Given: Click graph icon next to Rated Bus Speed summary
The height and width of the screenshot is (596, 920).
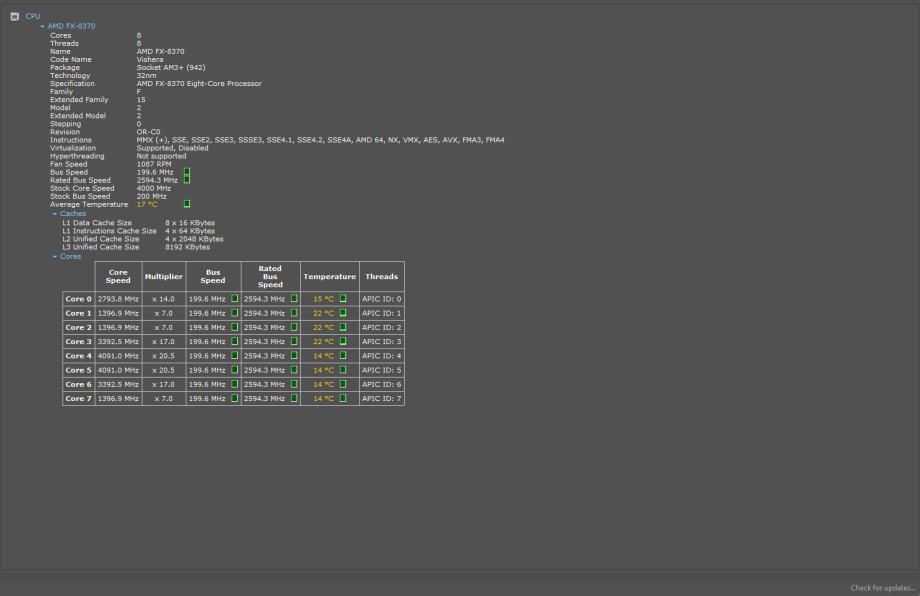Looking at the screenshot, I should tap(187, 180).
